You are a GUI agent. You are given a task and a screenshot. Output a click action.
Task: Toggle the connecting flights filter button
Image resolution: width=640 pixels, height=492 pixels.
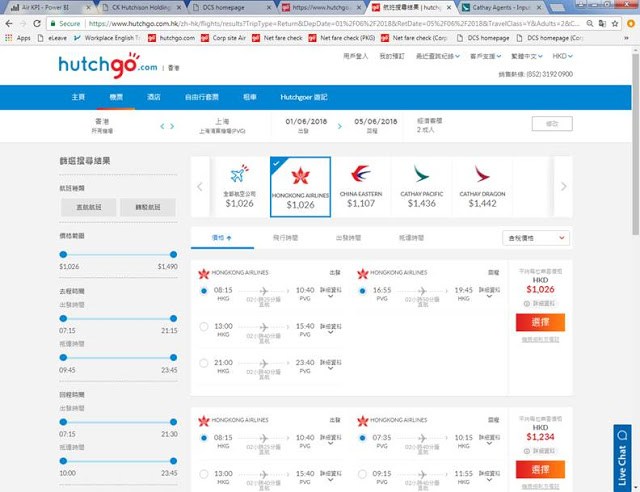point(148,207)
